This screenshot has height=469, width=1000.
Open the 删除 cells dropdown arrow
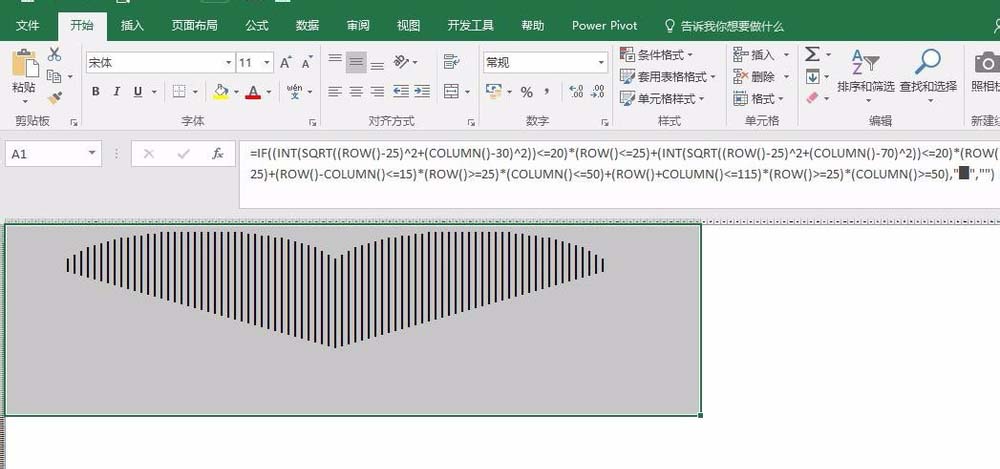pos(786,77)
